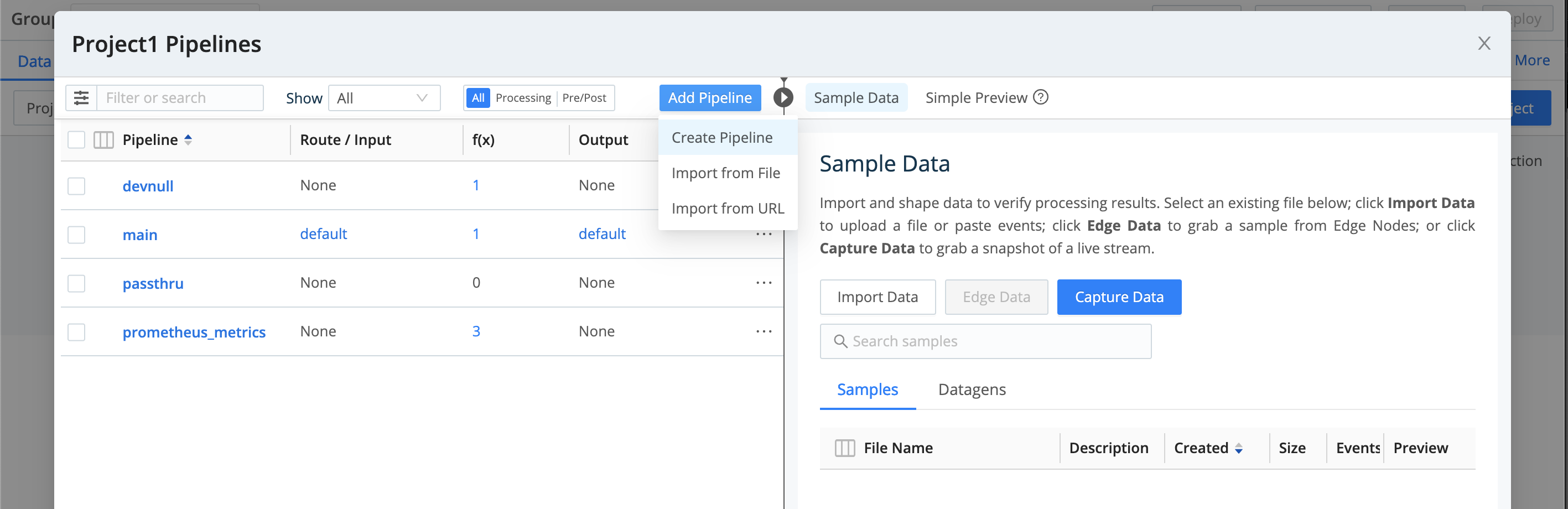Open the Show All dropdown
The height and width of the screenshot is (509, 1568).
coord(383,97)
